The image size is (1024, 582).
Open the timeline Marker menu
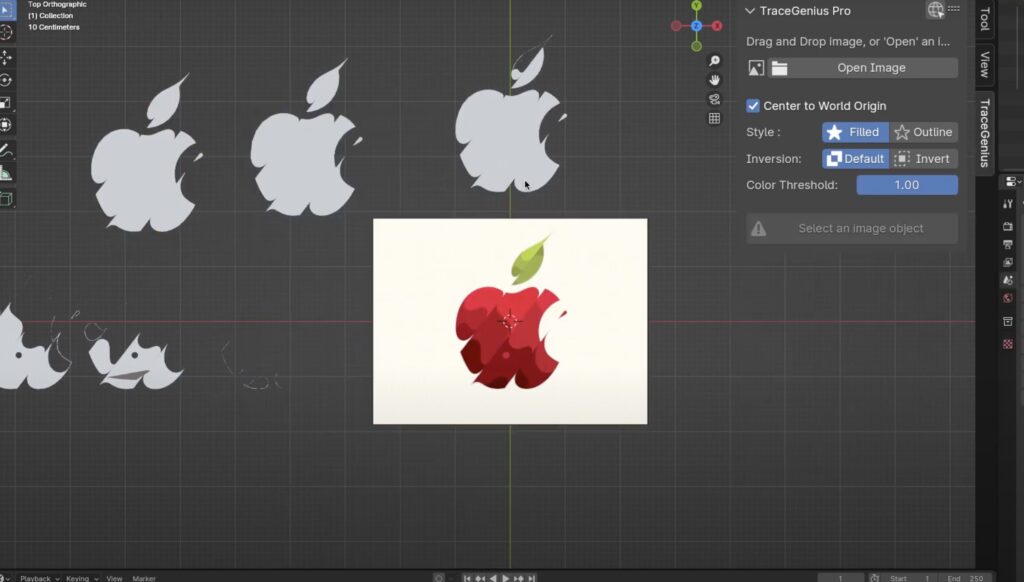144,578
